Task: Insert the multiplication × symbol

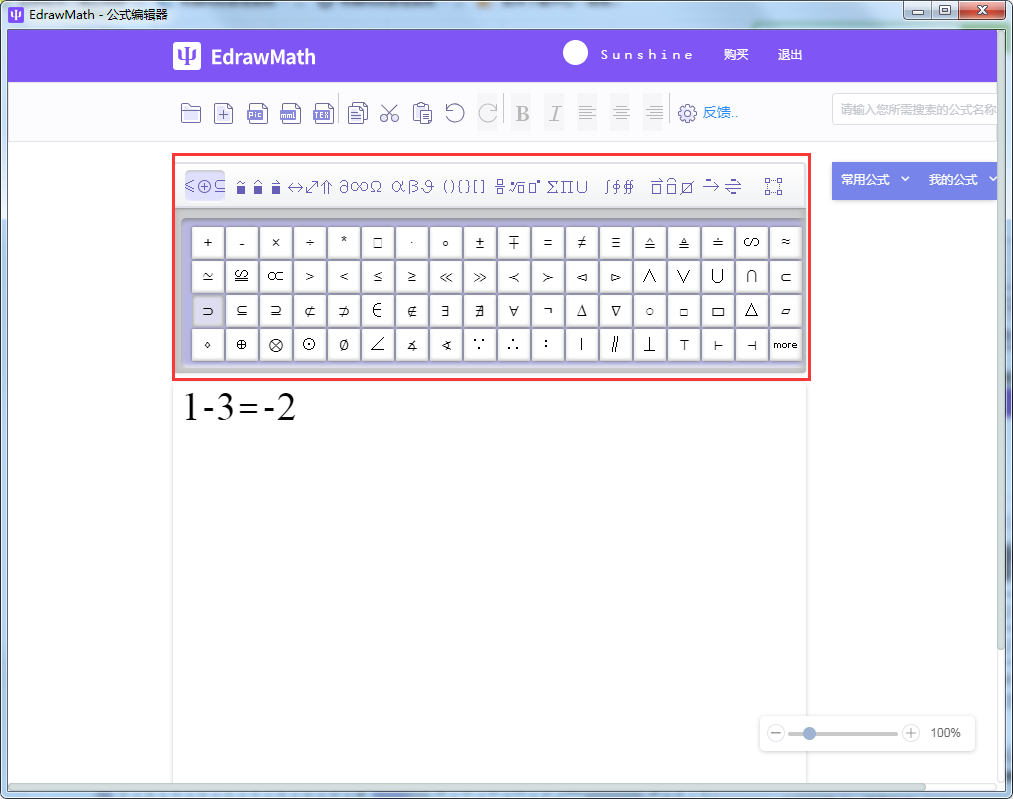Action: pos(276,243)
